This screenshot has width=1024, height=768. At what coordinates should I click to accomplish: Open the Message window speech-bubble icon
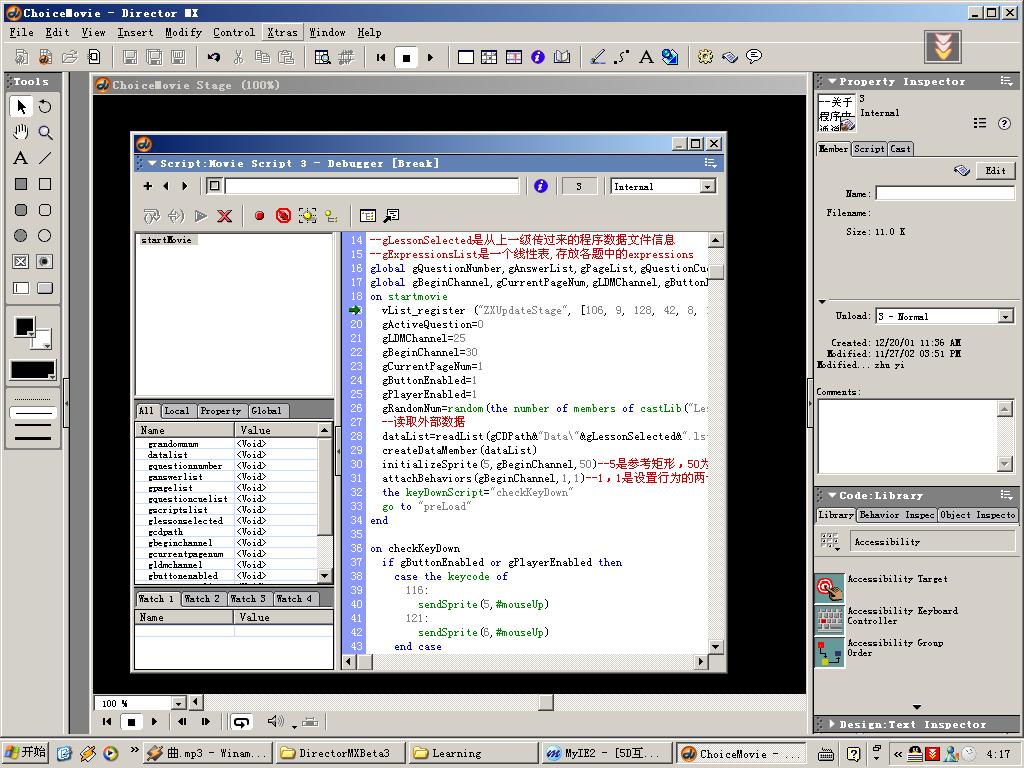754,57
